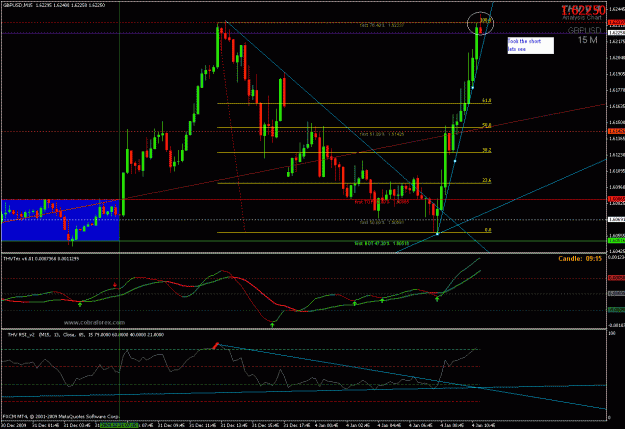This screenshot has width=625, height=429.
Task: Click the Analysis Chart label under price
Action: tap(582, 18)
